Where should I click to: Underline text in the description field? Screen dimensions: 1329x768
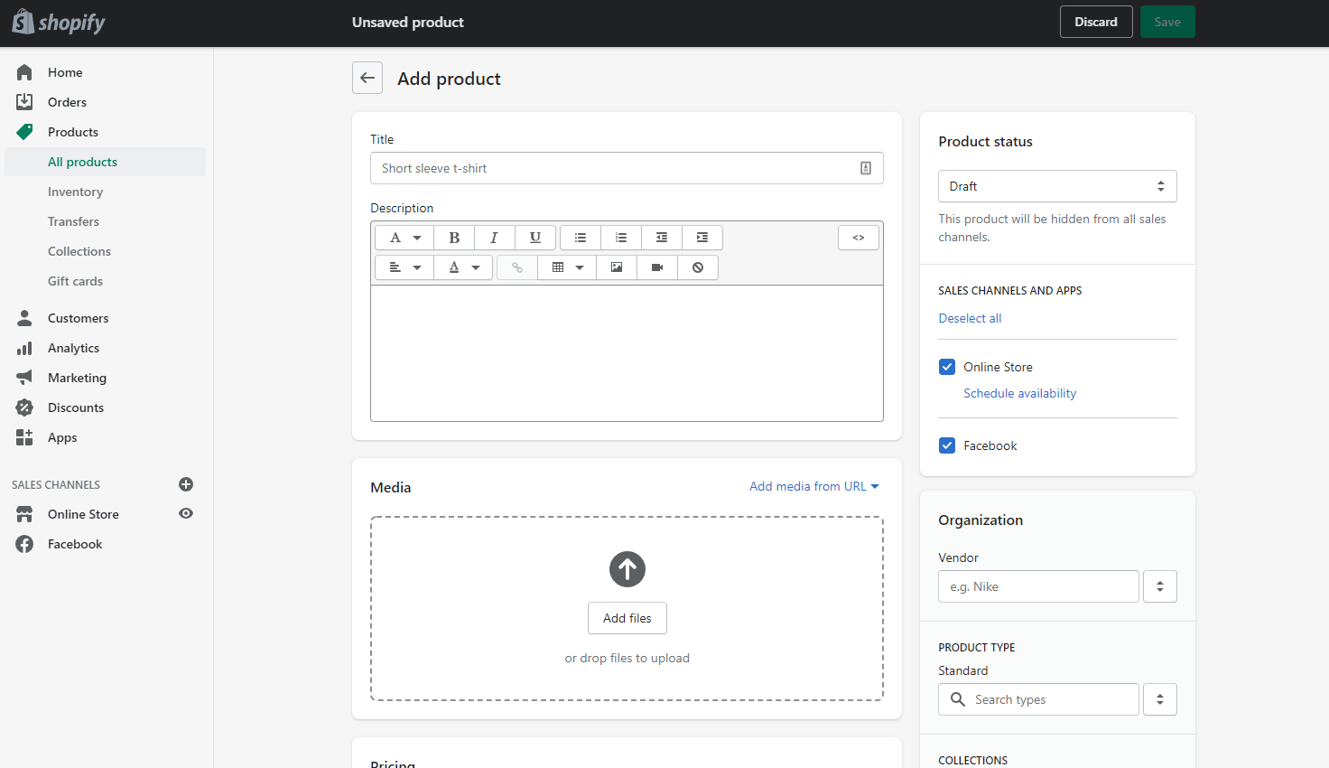coord(535,237)
